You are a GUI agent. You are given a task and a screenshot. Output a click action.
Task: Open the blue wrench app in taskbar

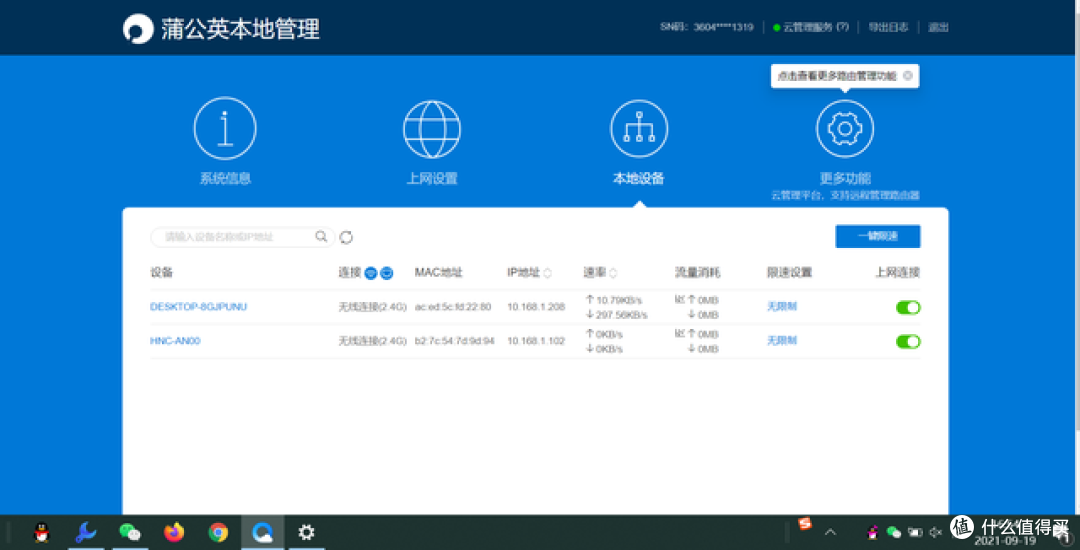[x=86, y=532]
